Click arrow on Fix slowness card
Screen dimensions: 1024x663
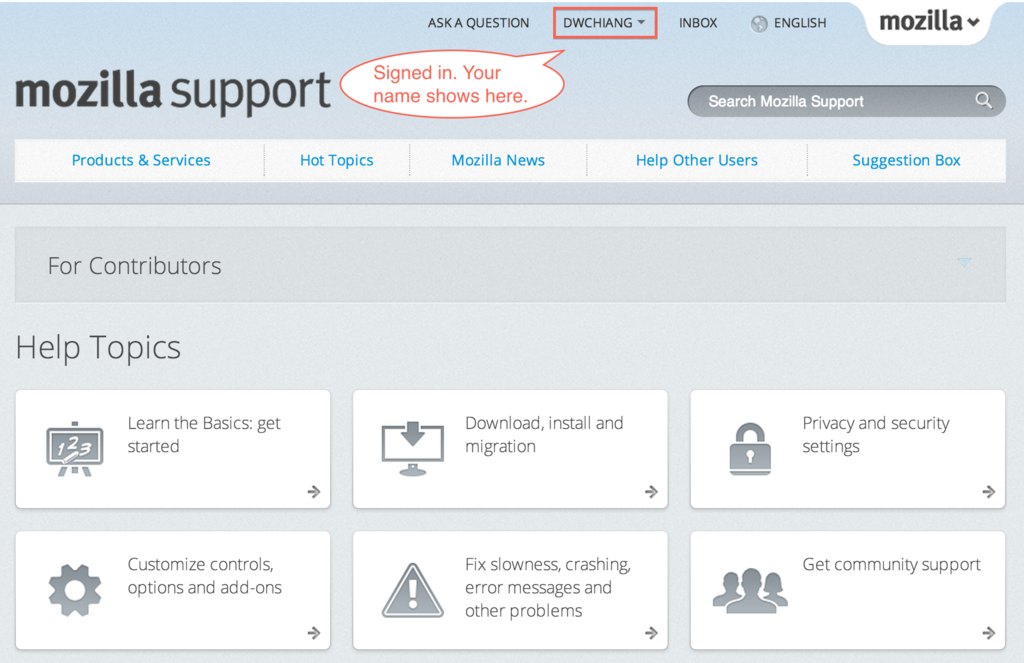[x=651, y=632]
